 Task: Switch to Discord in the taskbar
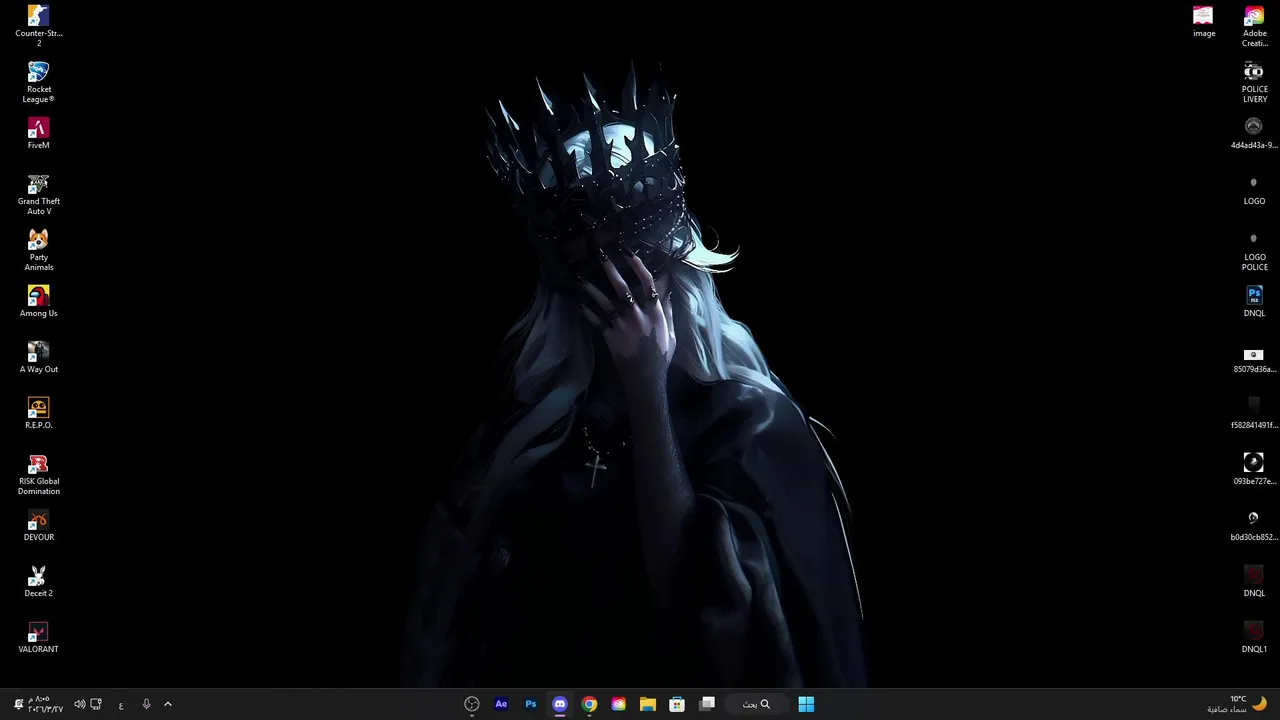coord(560,704)
